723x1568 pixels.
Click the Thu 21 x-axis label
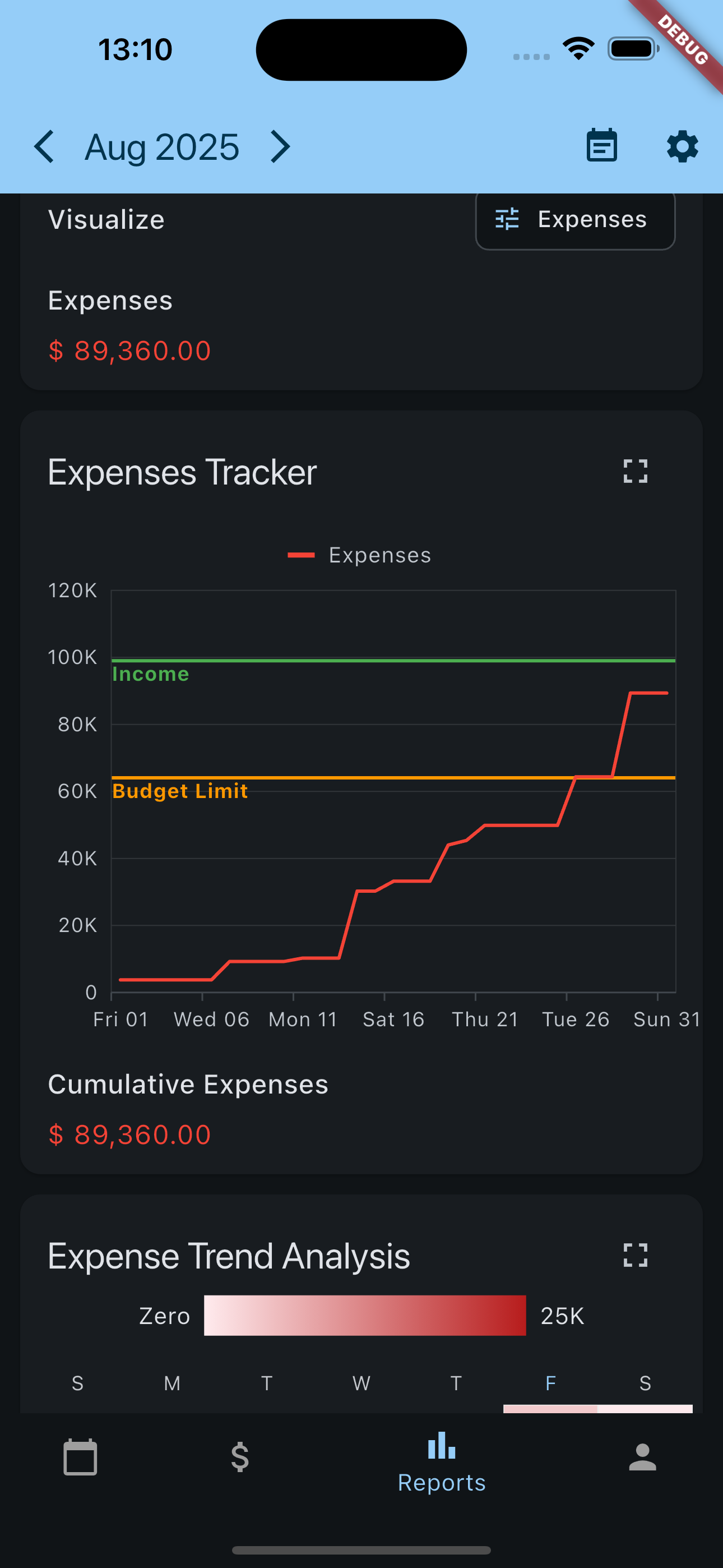[485, 1020]
